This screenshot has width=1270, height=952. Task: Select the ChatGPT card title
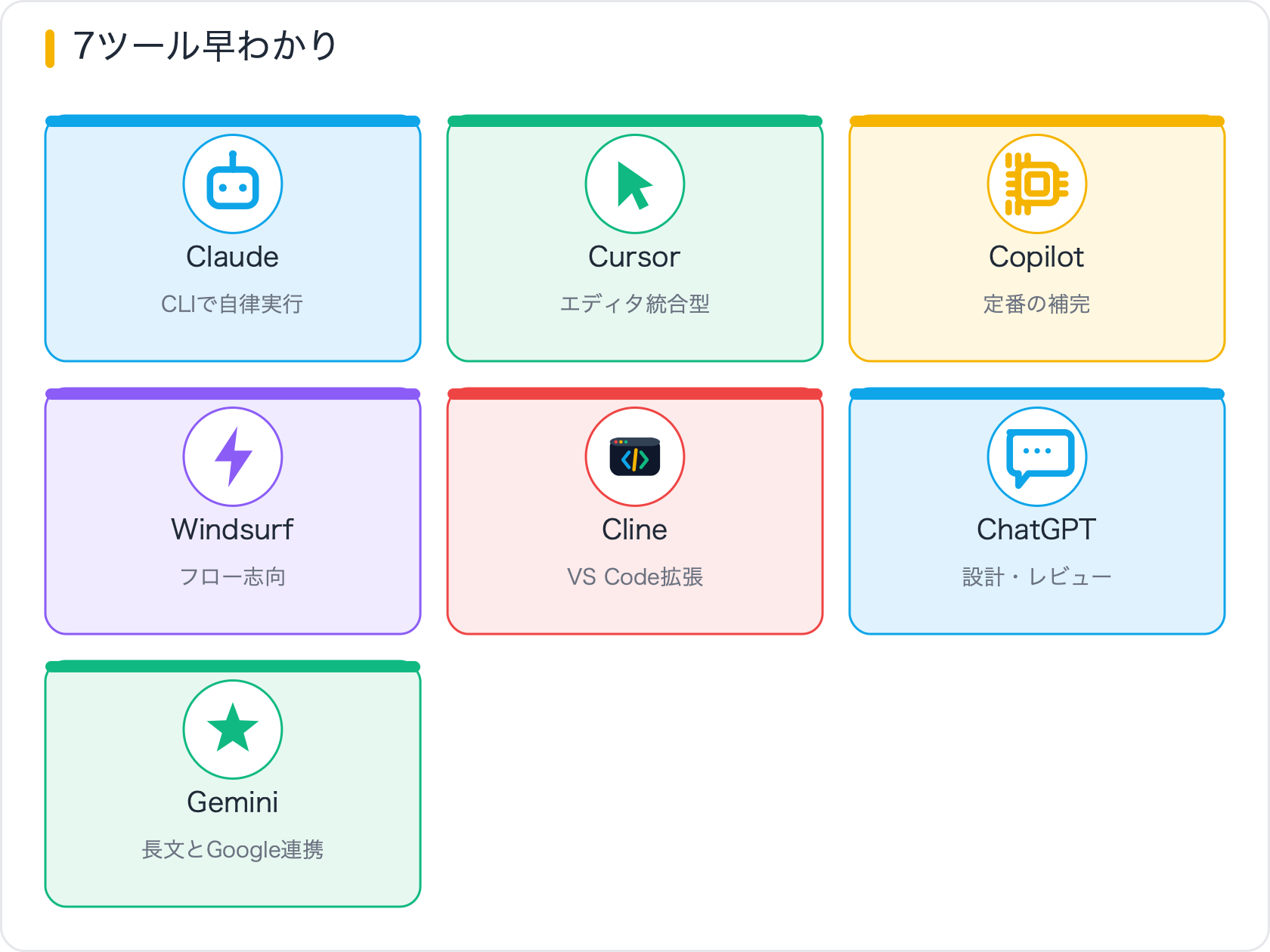[x=1037, y=530]
